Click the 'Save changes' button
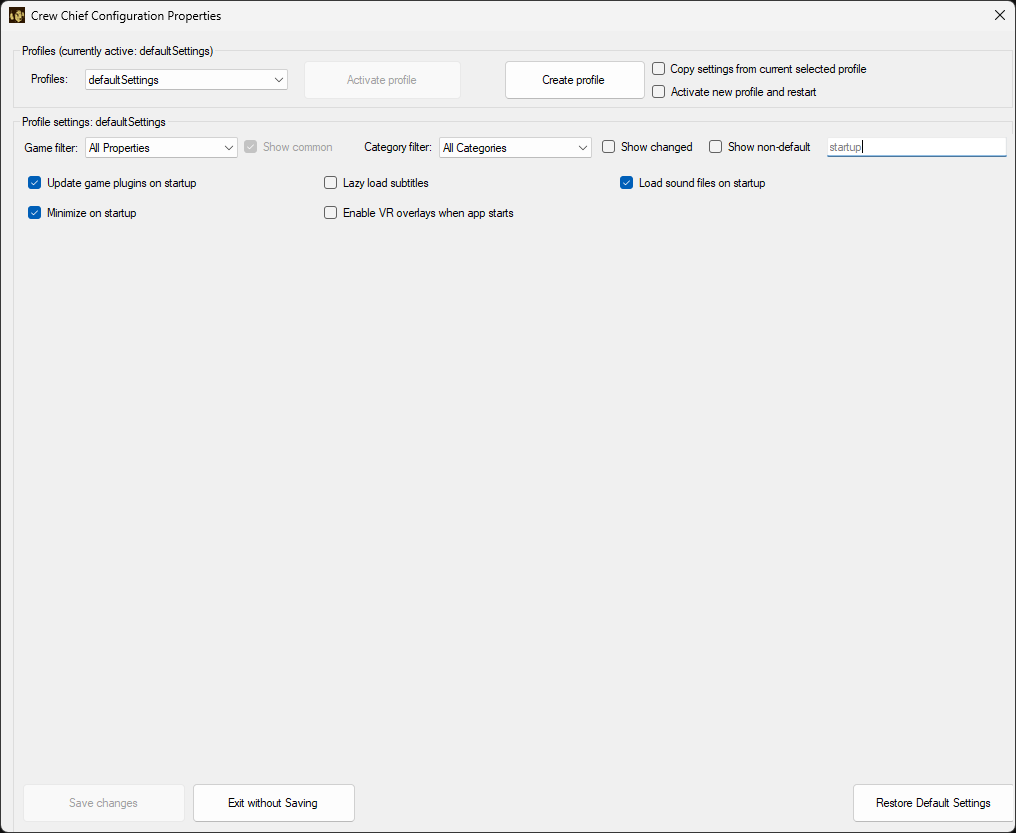This screenshot has height=833, width=1016. [x=103, y=803]
